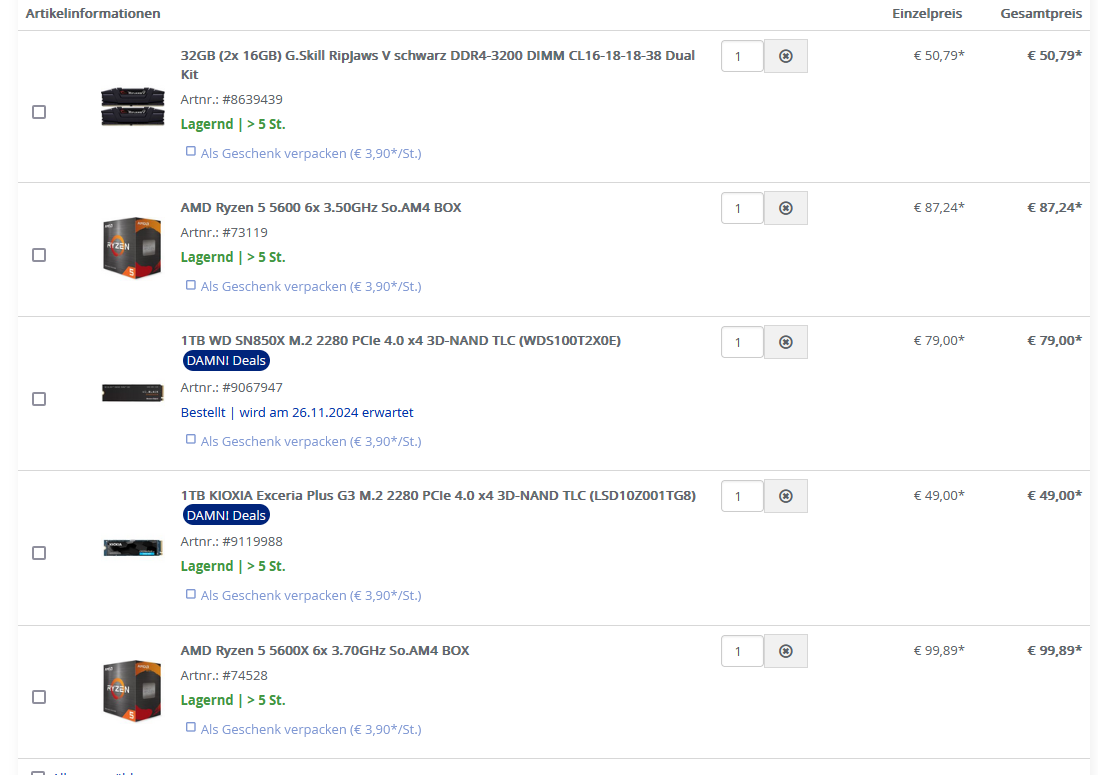Enable gift wrap for Ryzen 5 5600X

click(190, 727)
